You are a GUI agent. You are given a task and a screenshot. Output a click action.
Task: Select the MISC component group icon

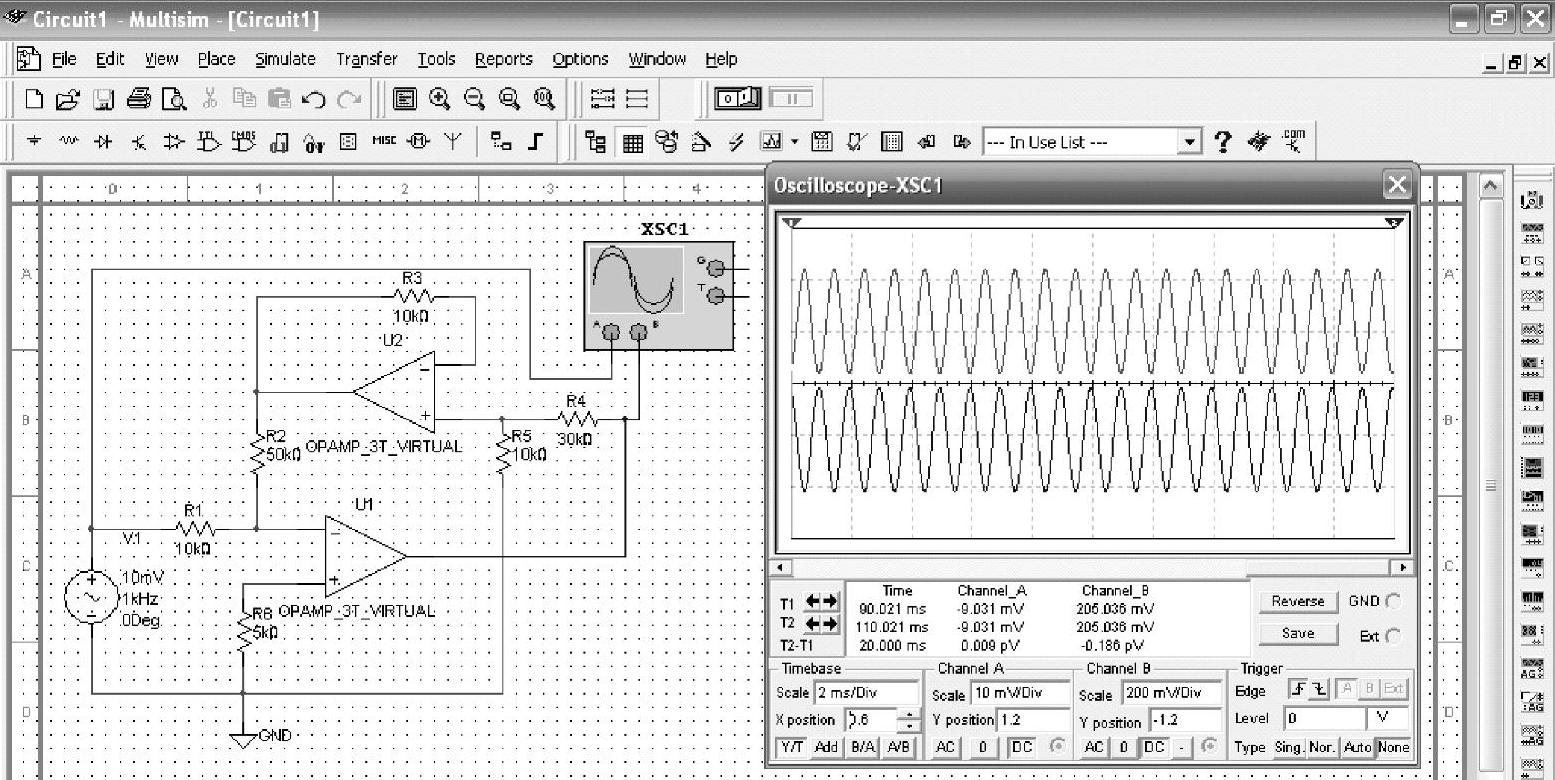pos(385,142)
